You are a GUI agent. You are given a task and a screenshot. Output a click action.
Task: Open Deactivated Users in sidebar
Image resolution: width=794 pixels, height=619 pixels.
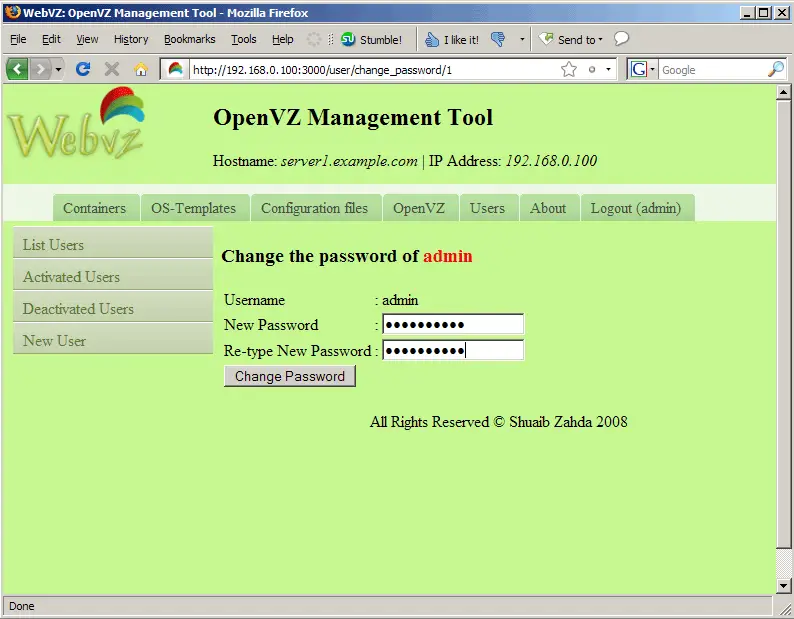(113, 308)
